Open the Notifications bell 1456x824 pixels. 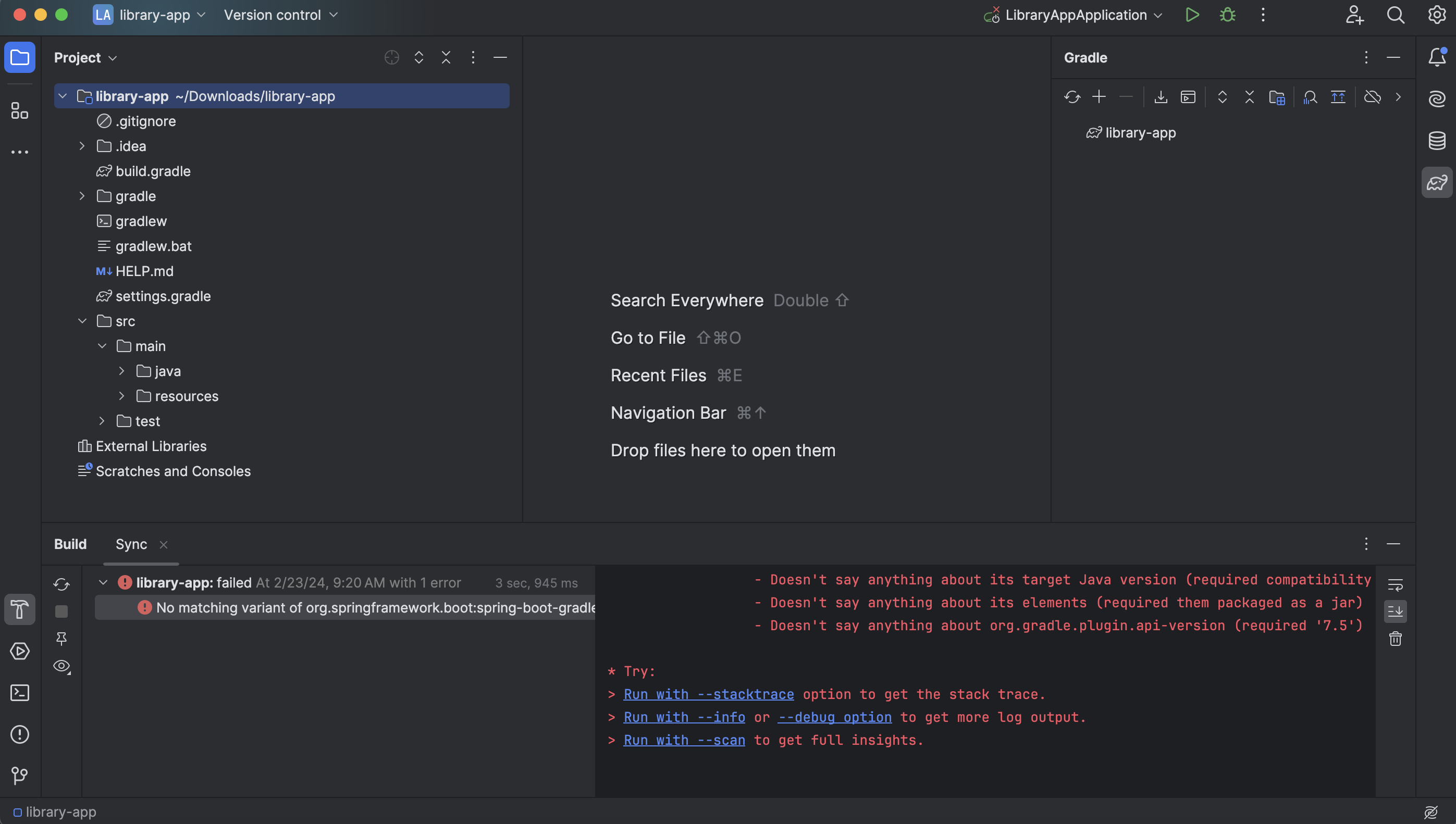click(x=1437, y=57)
